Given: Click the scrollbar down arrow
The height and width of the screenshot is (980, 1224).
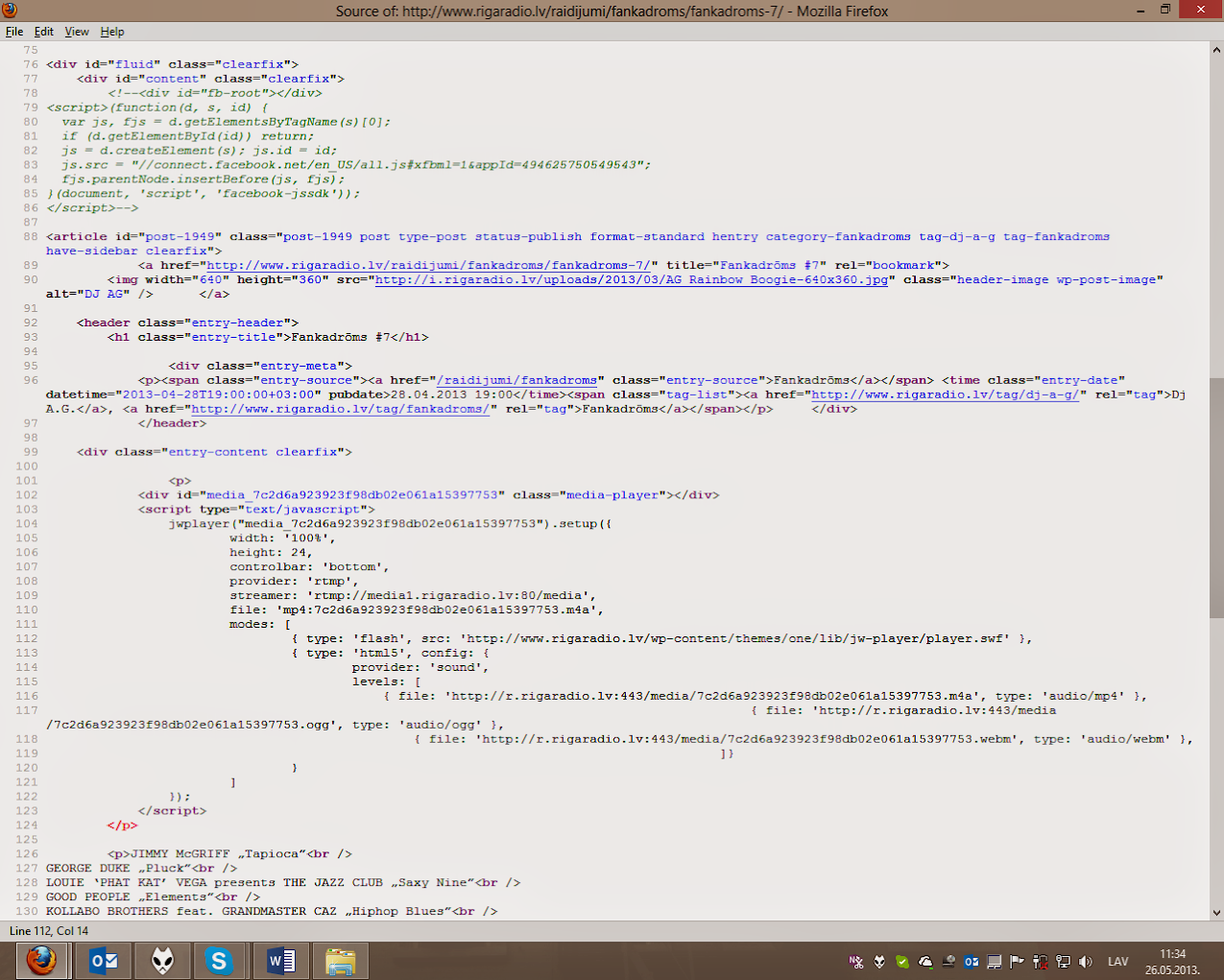Looking at the screenshot, I should 1216,913.
